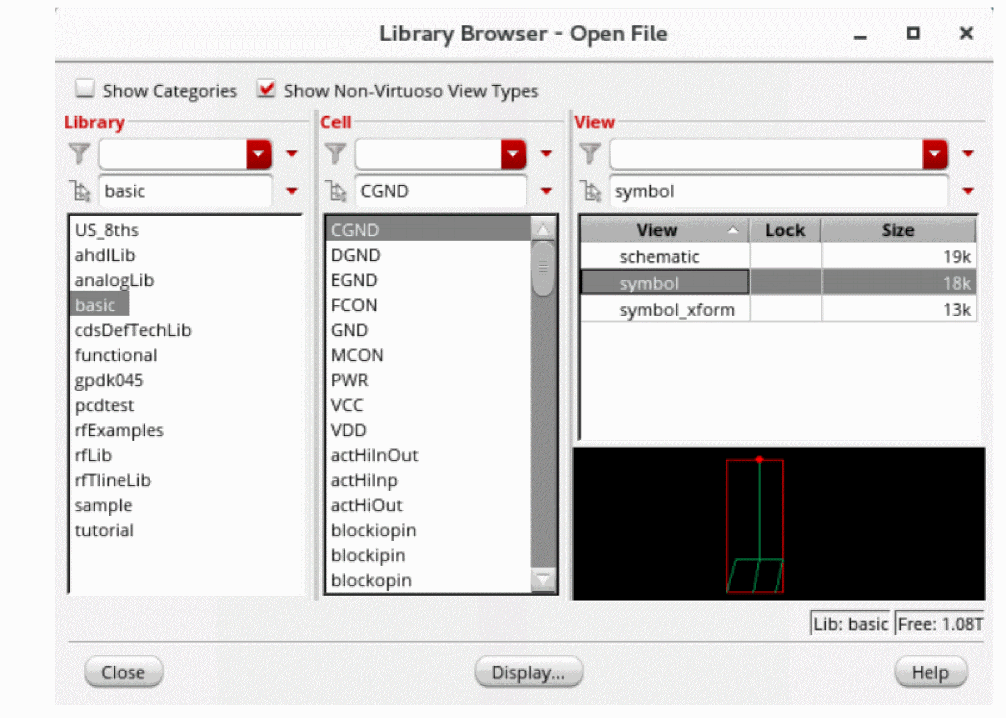The height and width of the screenshot is (718, 1006).
Task: Choose the schematic view row
Action: 660,257
